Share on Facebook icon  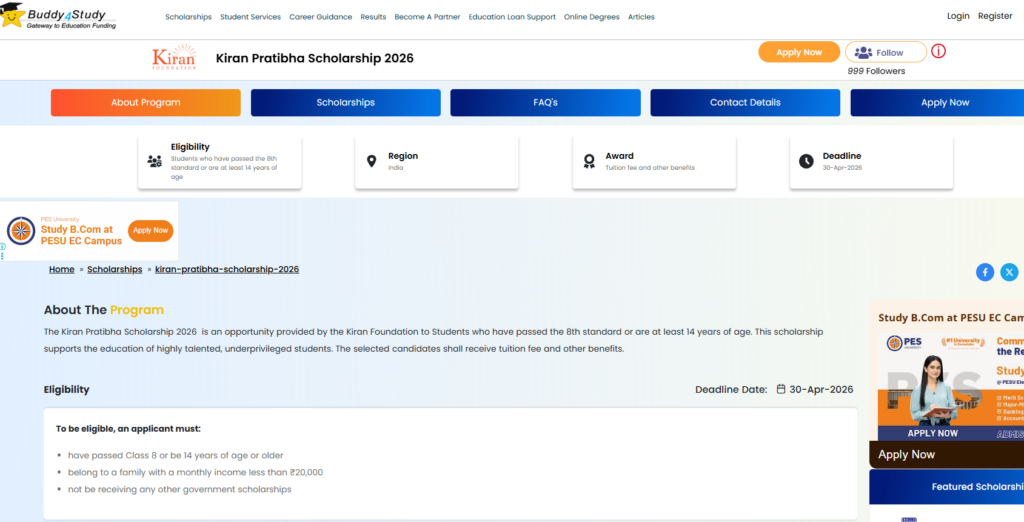985,272
